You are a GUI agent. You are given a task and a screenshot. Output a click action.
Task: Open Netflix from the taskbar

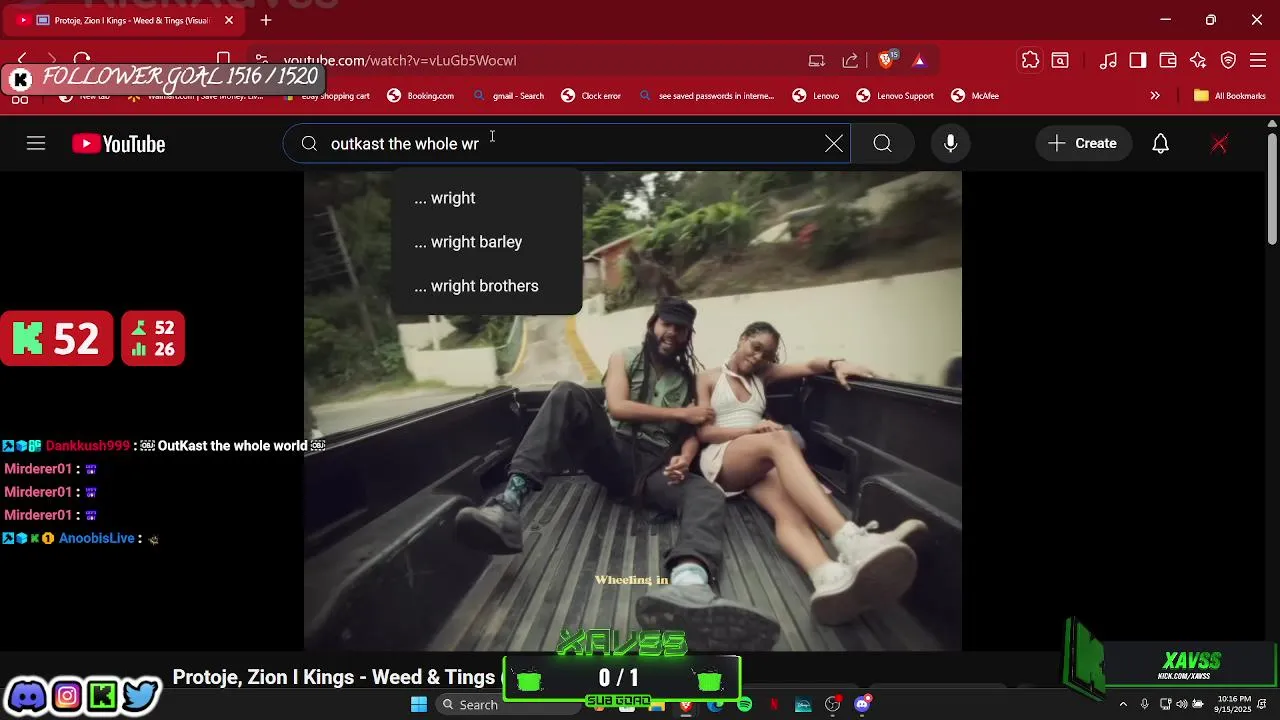click(x=773, y=705)
